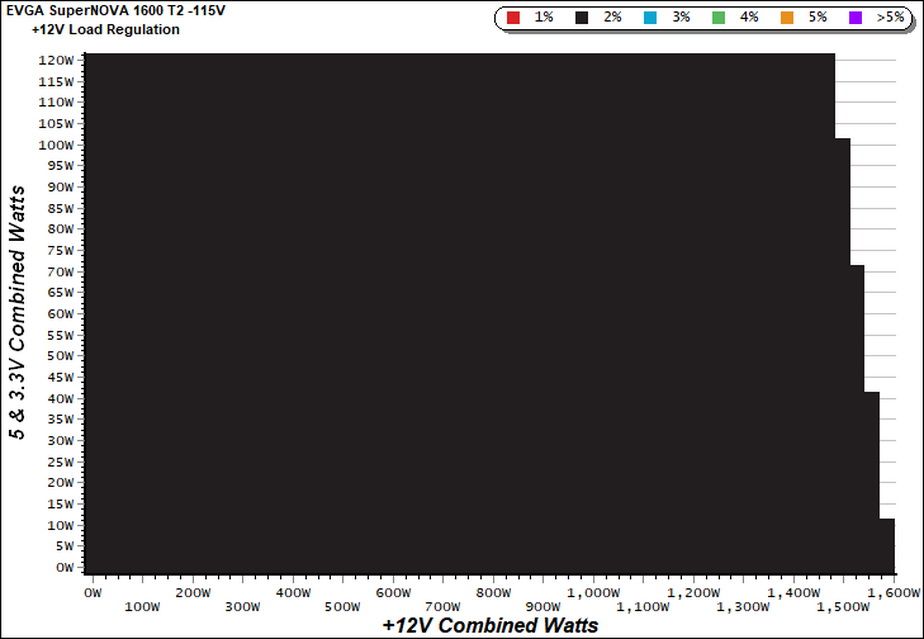Click the '500W' x-axis label
The image size is (924, 639).
click(x=342, y=607)
